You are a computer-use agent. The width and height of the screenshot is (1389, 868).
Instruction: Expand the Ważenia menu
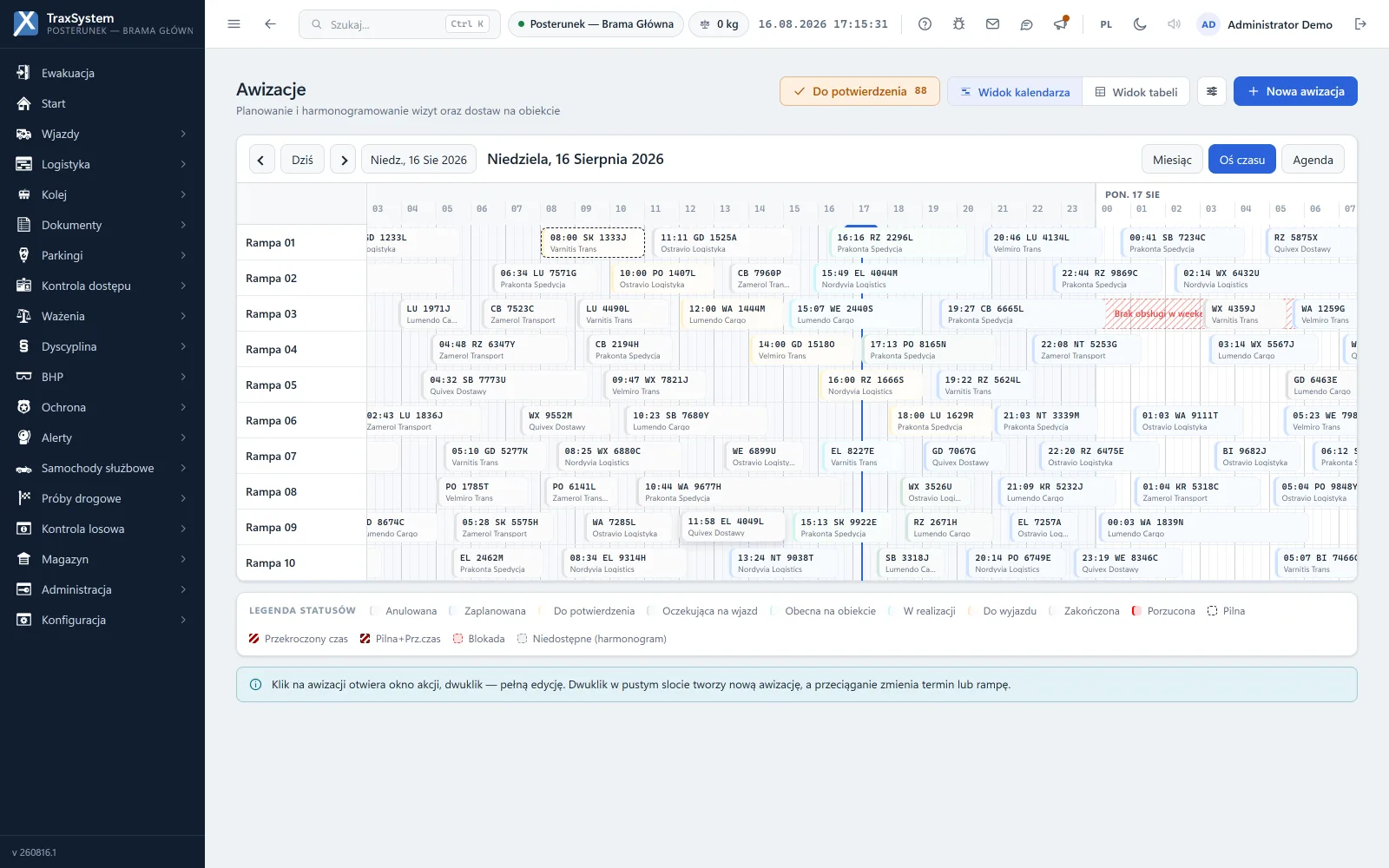102,316
